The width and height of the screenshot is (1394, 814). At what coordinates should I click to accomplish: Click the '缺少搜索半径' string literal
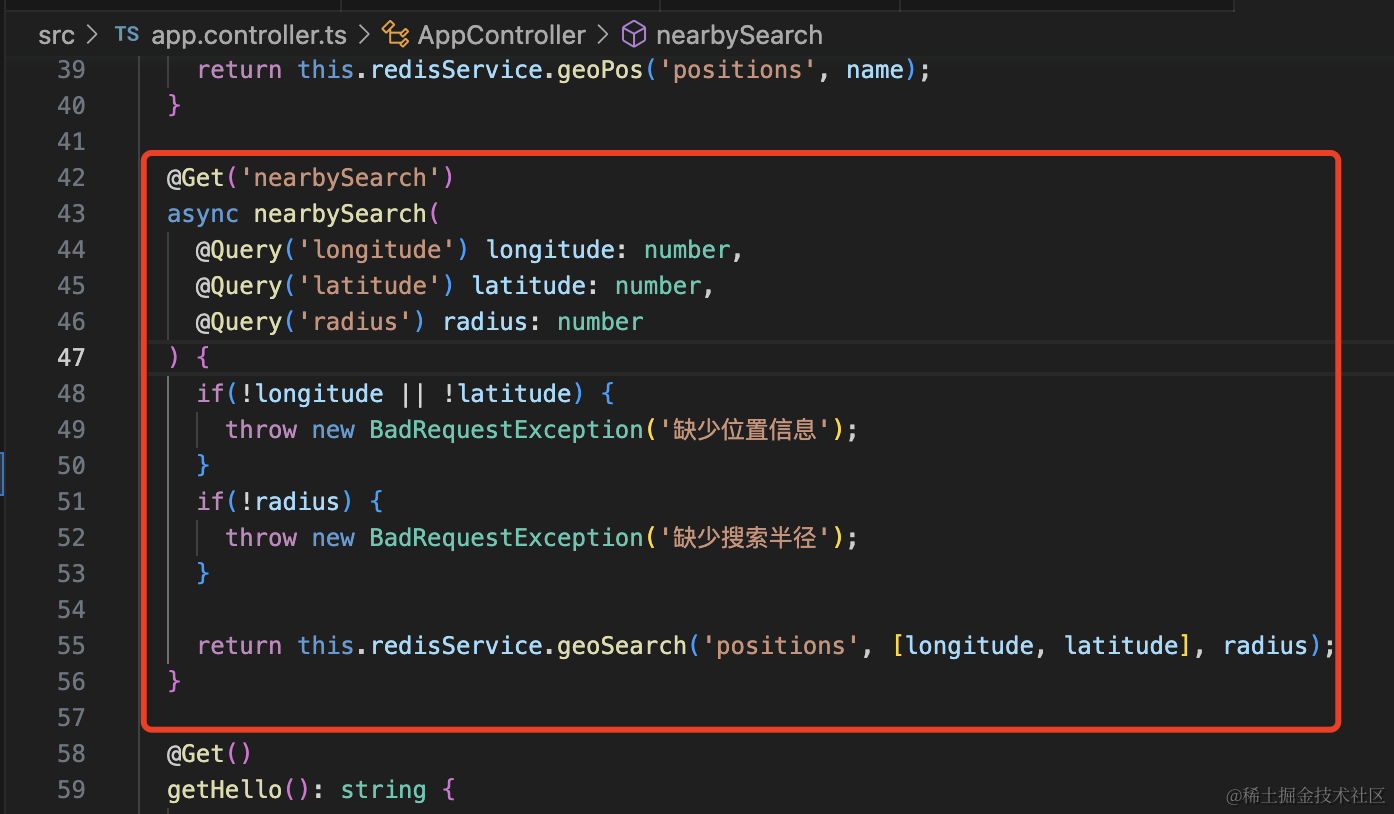pos(745,537)
